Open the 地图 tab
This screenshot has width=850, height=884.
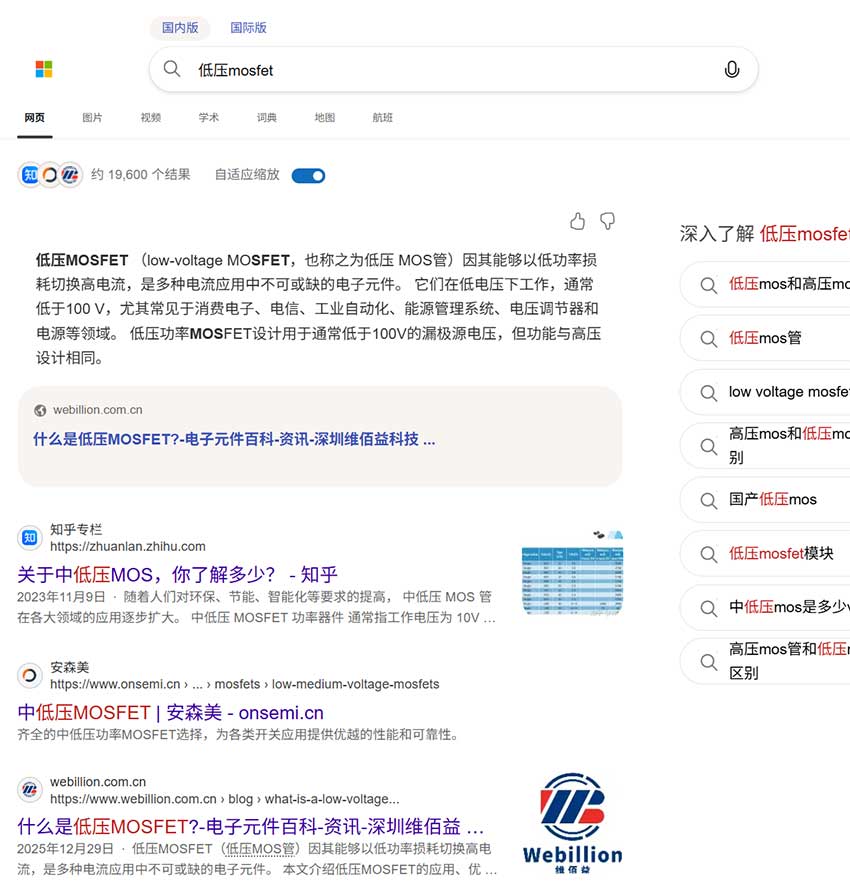(325, 117)
